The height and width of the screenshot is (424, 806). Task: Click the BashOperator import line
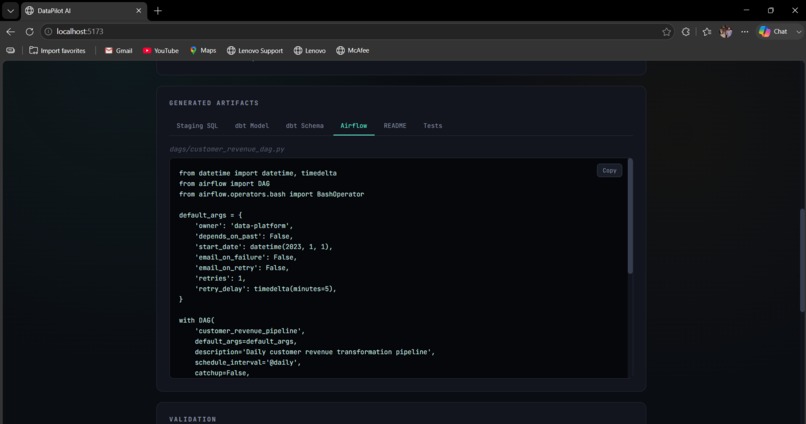(271, 194)
